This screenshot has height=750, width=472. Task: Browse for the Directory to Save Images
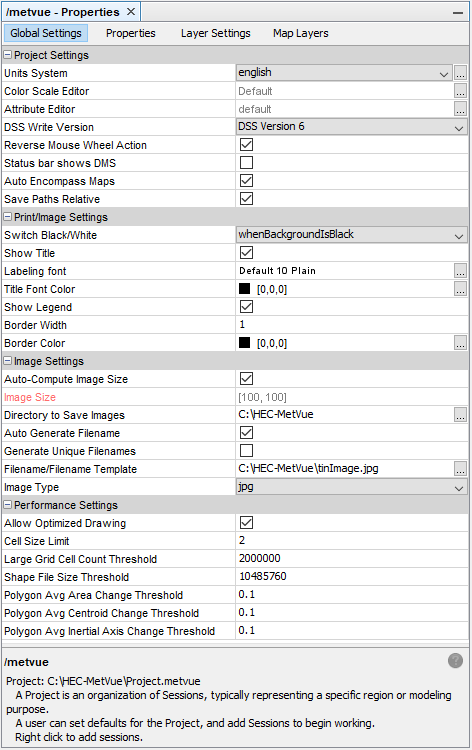point(460,415)
